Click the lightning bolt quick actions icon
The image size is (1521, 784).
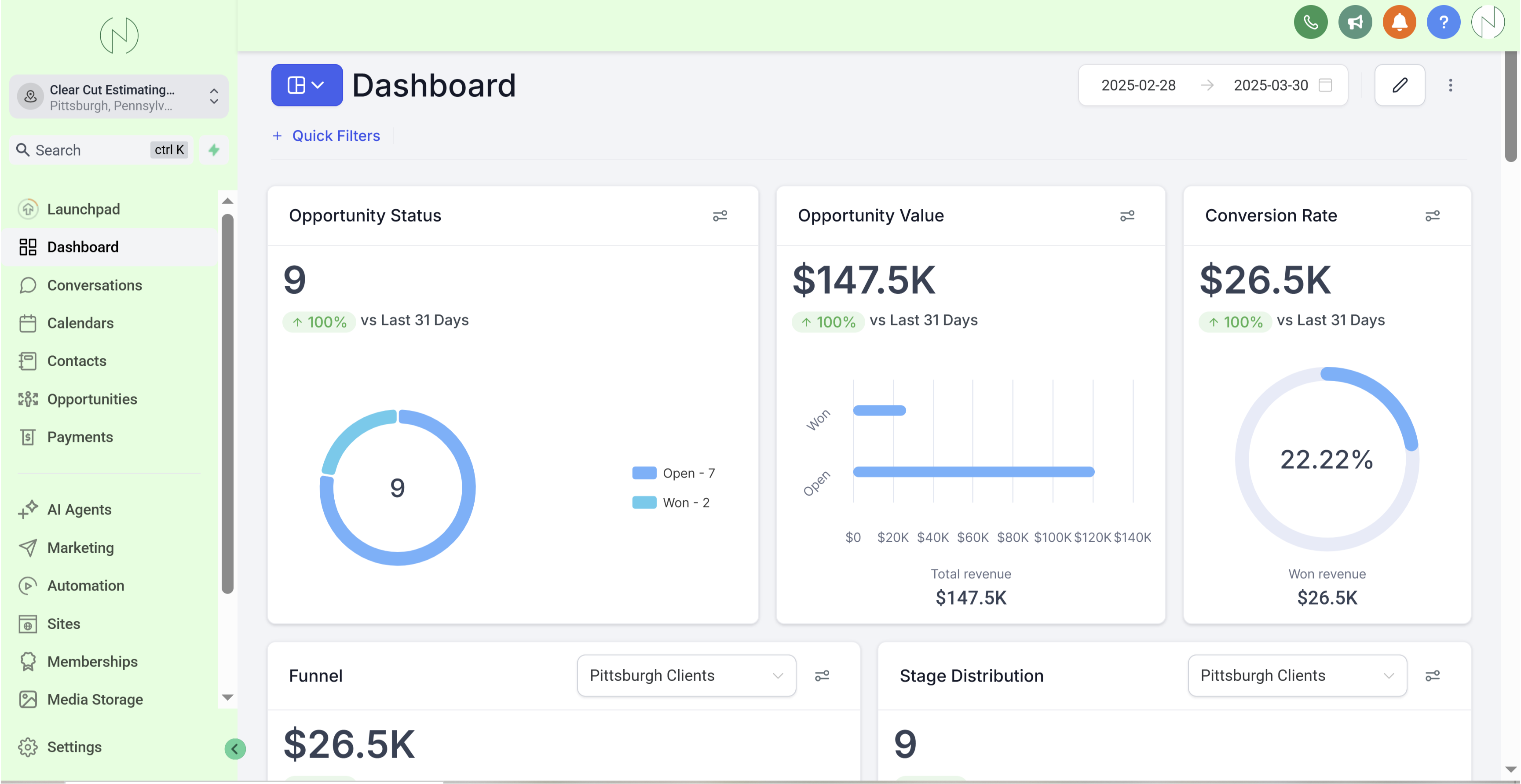click(x=214, y=150)
